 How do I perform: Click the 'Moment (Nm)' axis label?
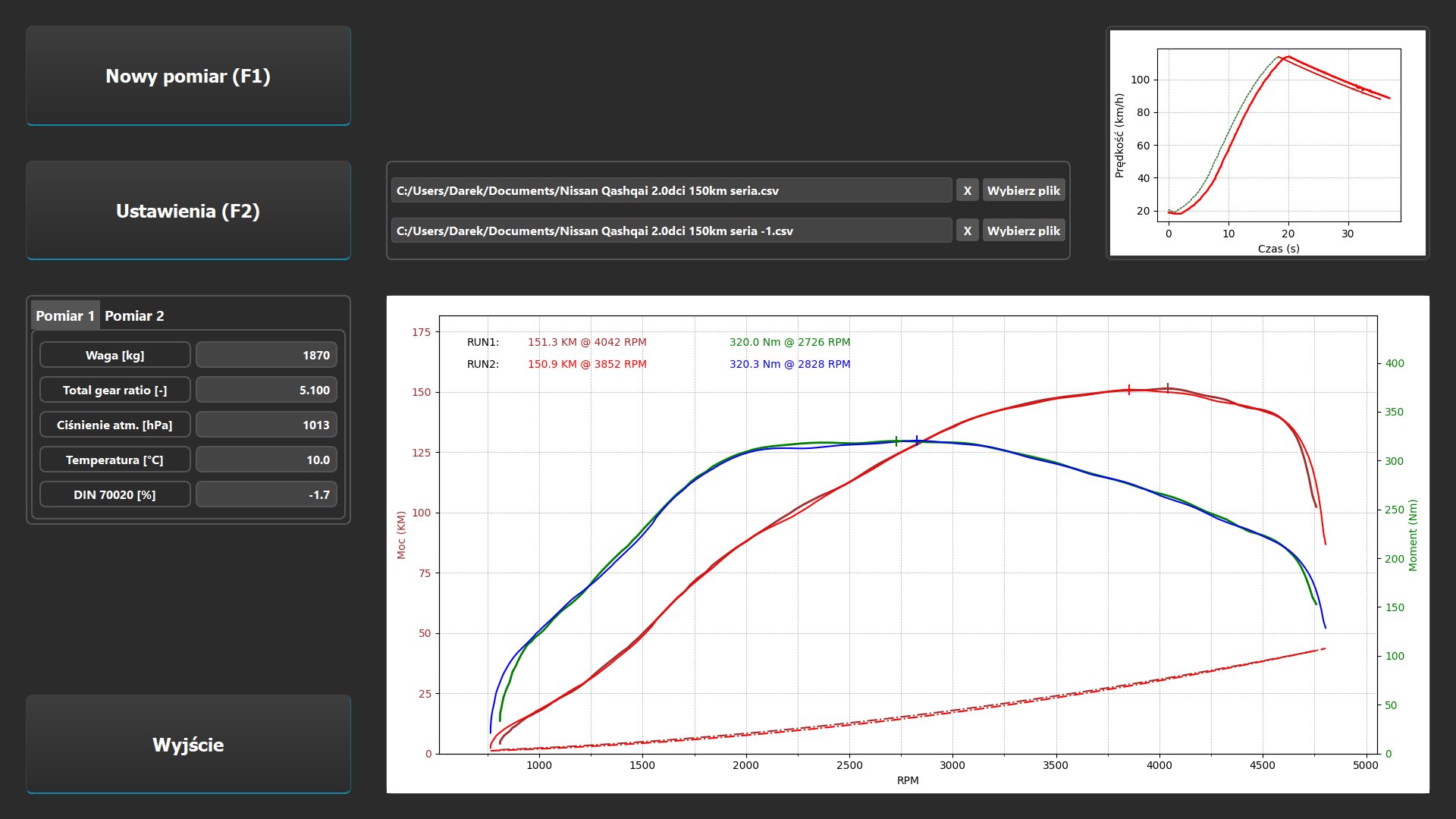(x=1412, y=535)
